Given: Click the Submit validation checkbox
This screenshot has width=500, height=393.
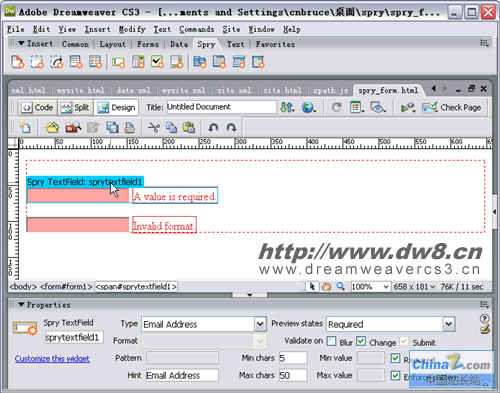Looking at the screenshot, I should [404, 341].
